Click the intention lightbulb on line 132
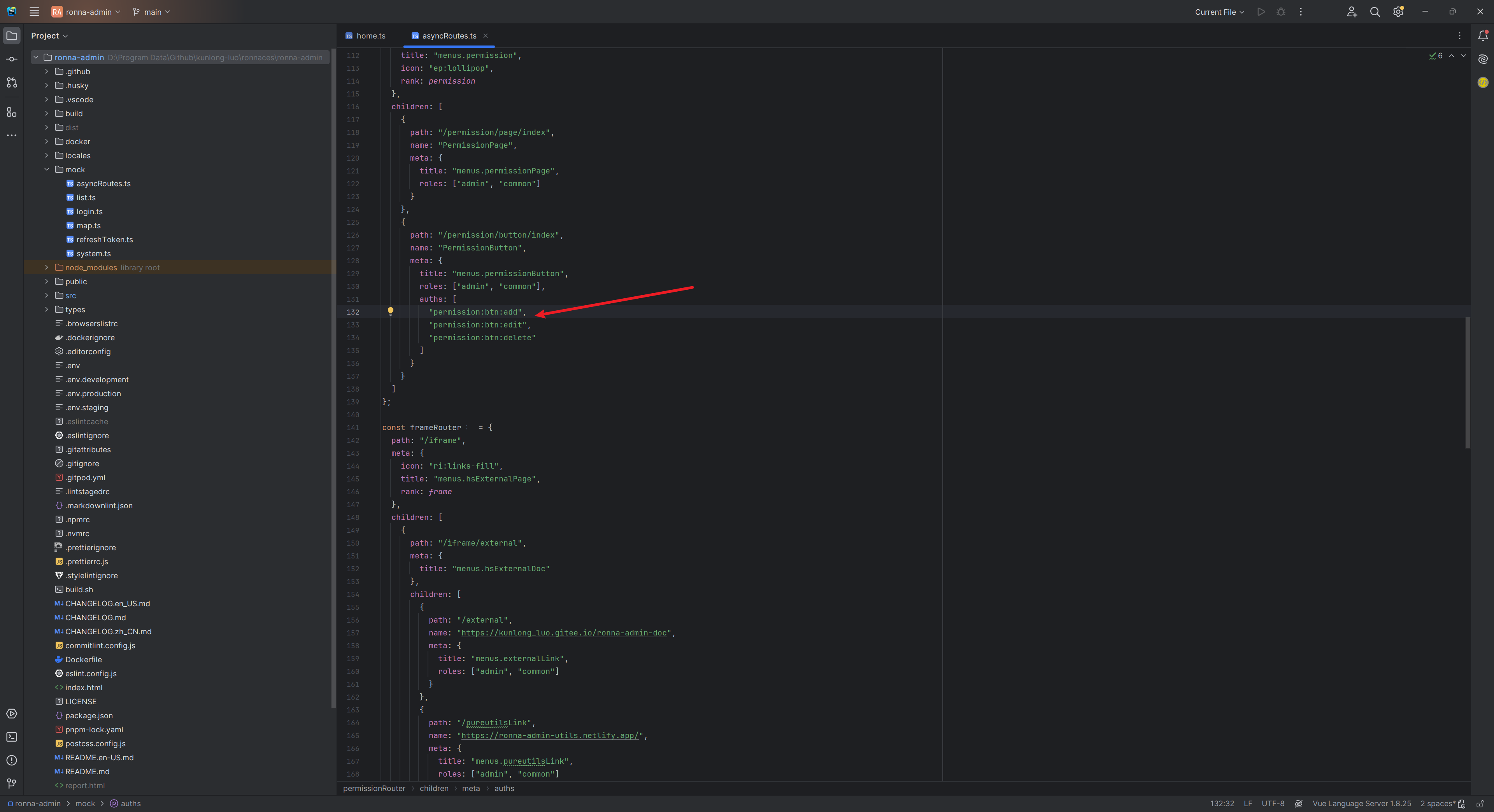Viewport: 1494px width, 812px height. tap(390, 312)
